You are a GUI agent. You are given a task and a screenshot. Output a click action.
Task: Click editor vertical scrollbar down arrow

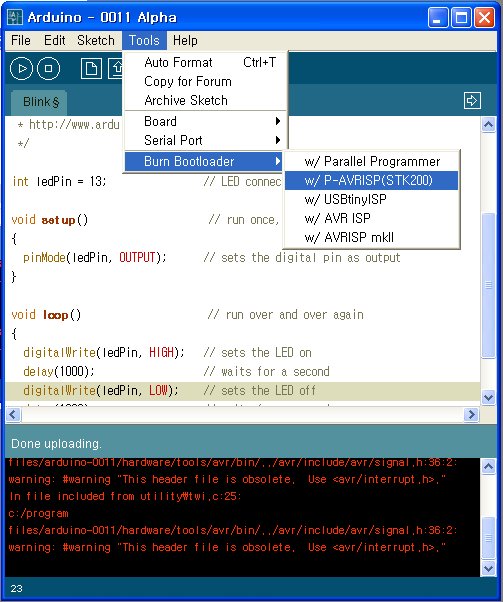click(x=488, y=397)
